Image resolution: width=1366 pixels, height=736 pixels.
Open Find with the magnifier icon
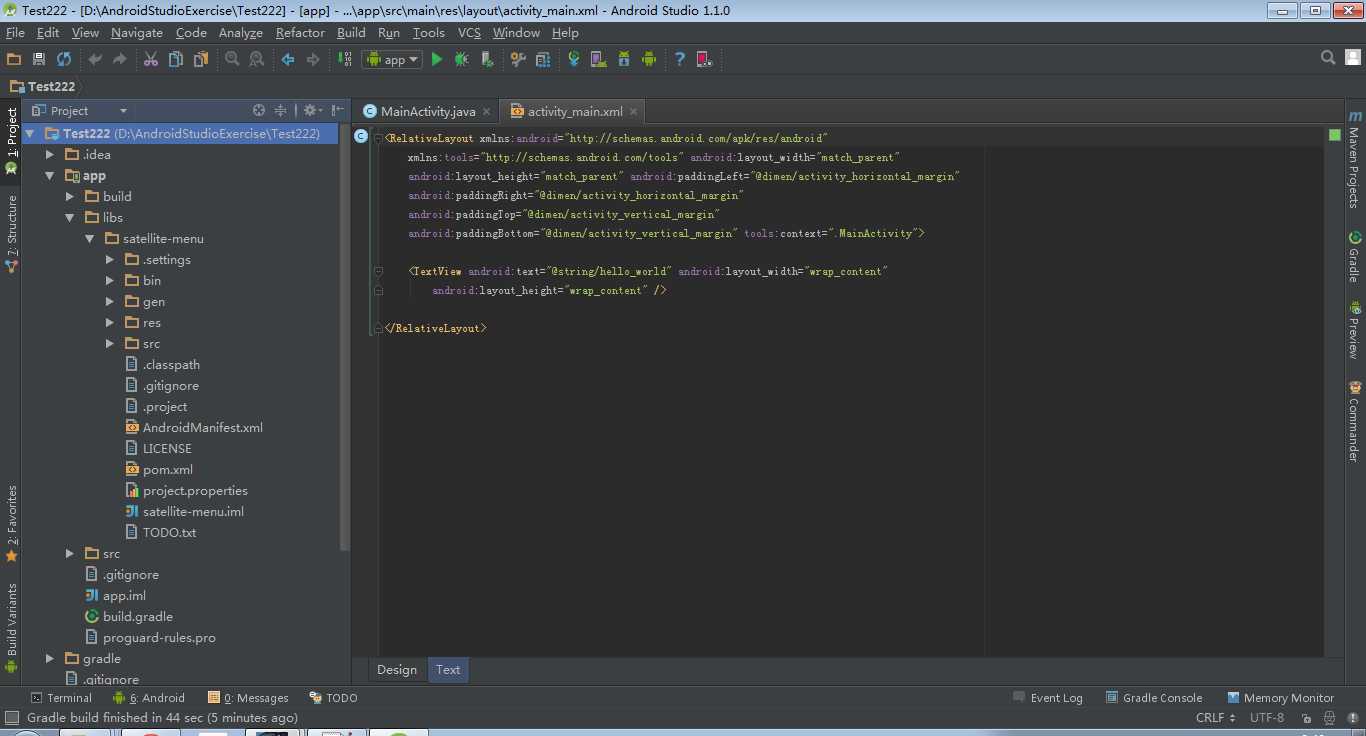click(232, 59)
